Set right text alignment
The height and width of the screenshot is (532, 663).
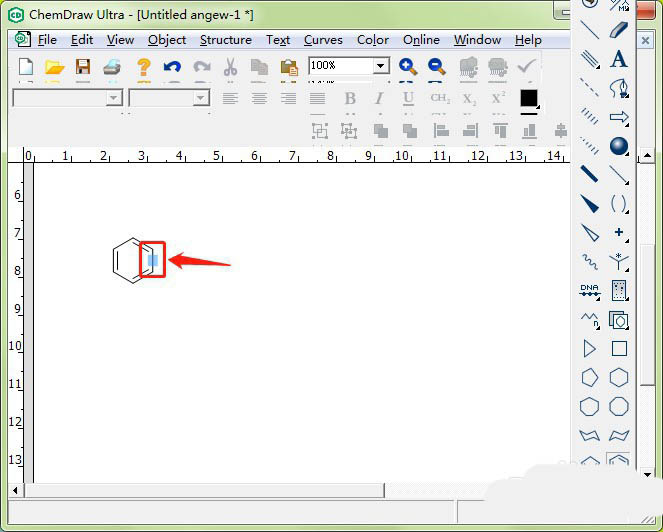(x=288, y=99)
